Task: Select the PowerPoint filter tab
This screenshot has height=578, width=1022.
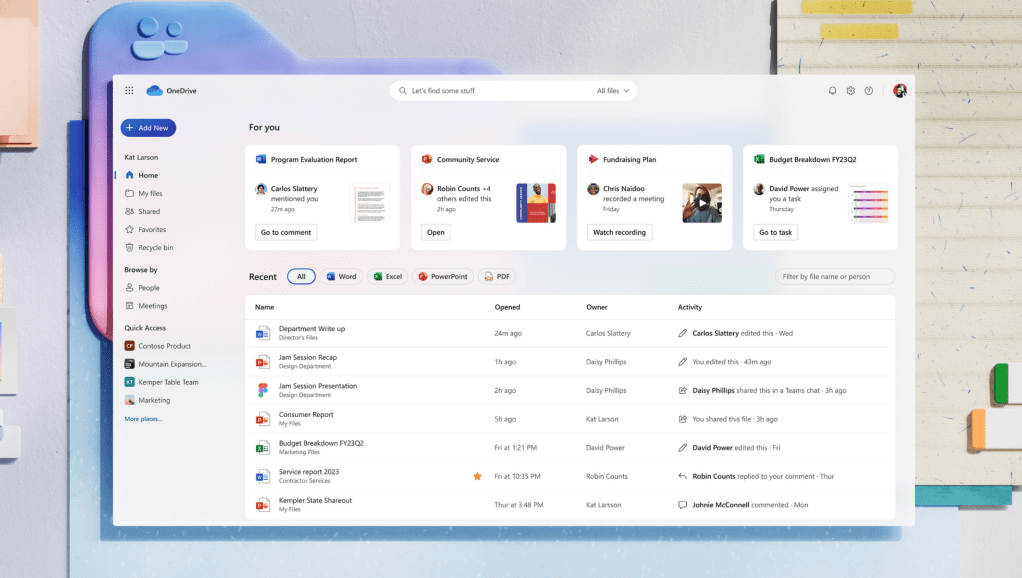Action: pyautogui.click(x=442, y=277)
